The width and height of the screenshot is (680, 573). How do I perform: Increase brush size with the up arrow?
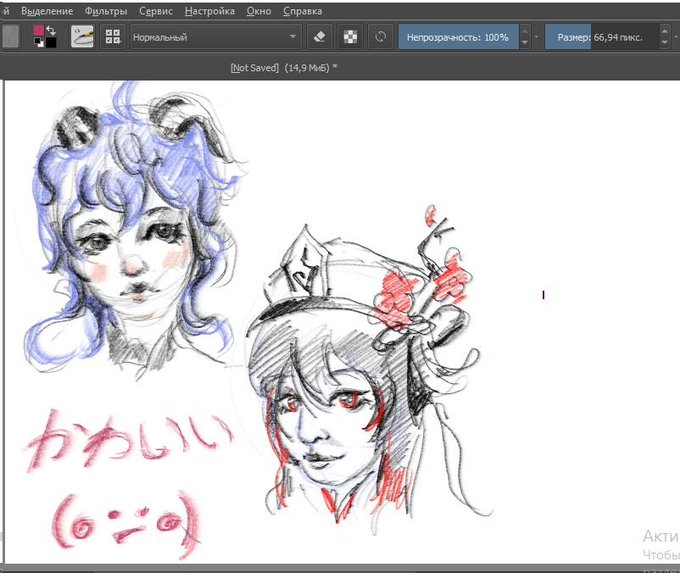(664, 31)
